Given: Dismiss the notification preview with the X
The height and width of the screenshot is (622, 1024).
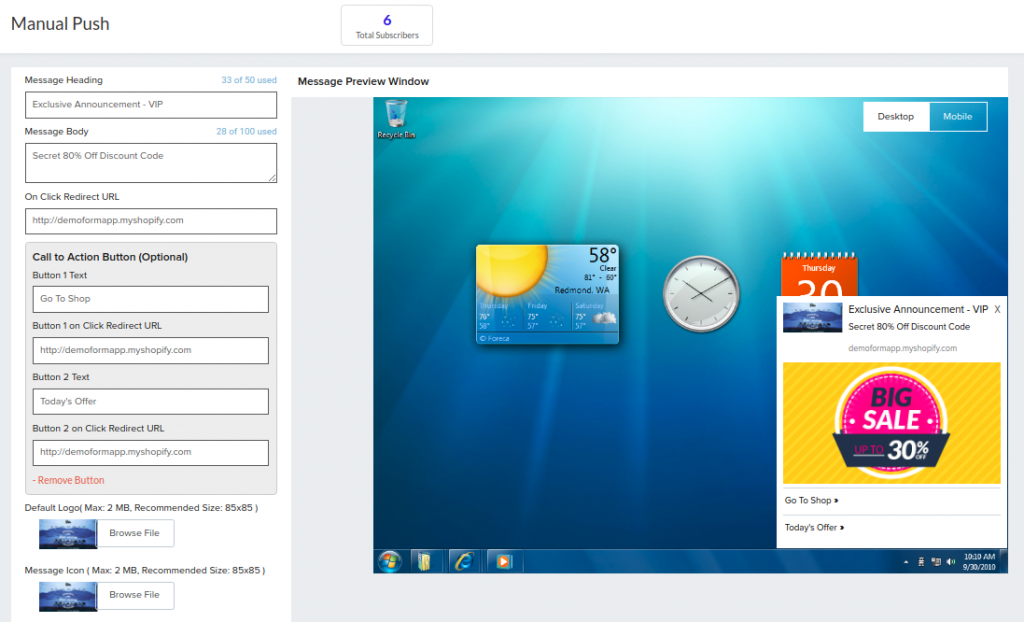Looking at the screenshot, I should point(996,310).
